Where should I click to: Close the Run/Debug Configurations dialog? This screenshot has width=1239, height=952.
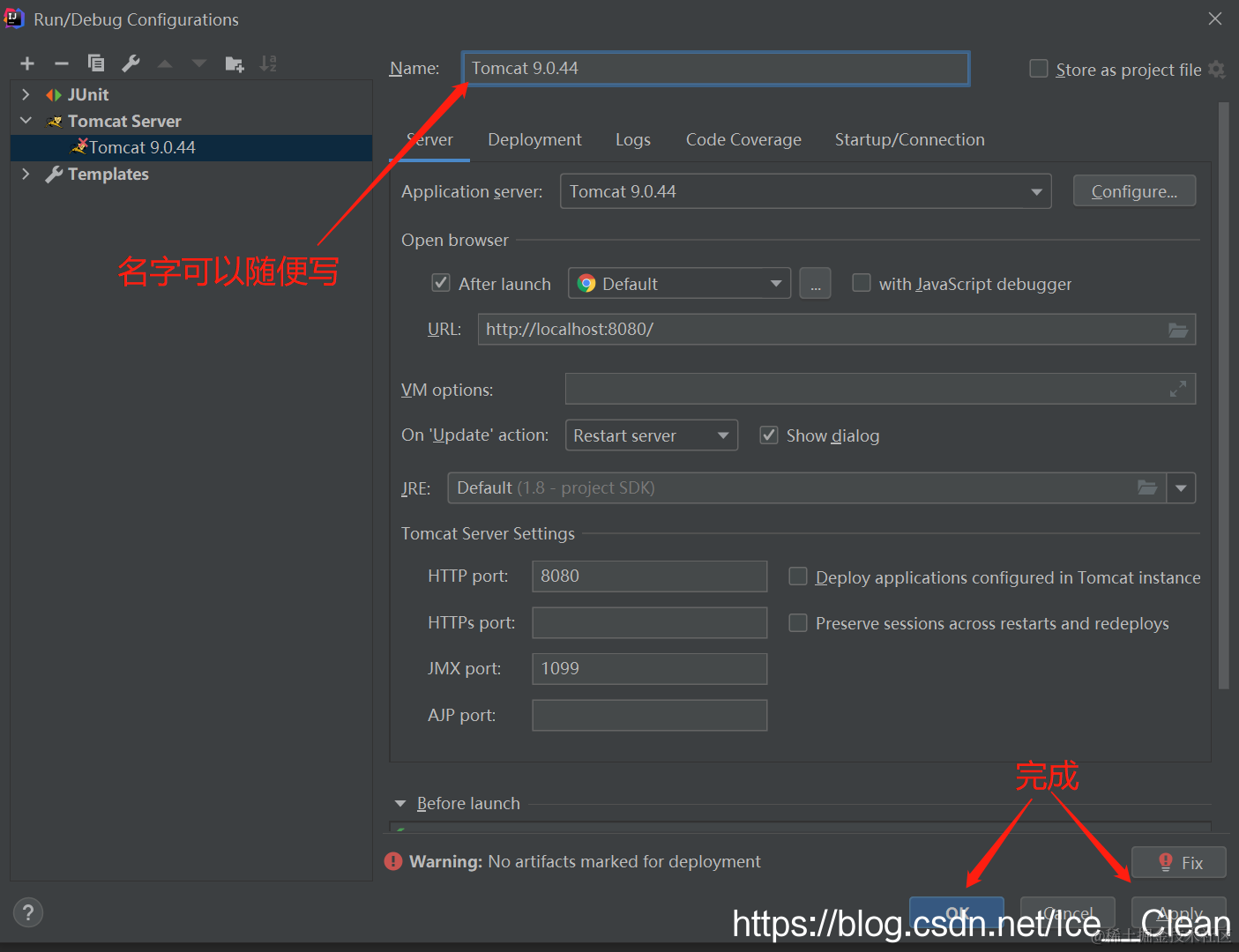coord(1215,19)
